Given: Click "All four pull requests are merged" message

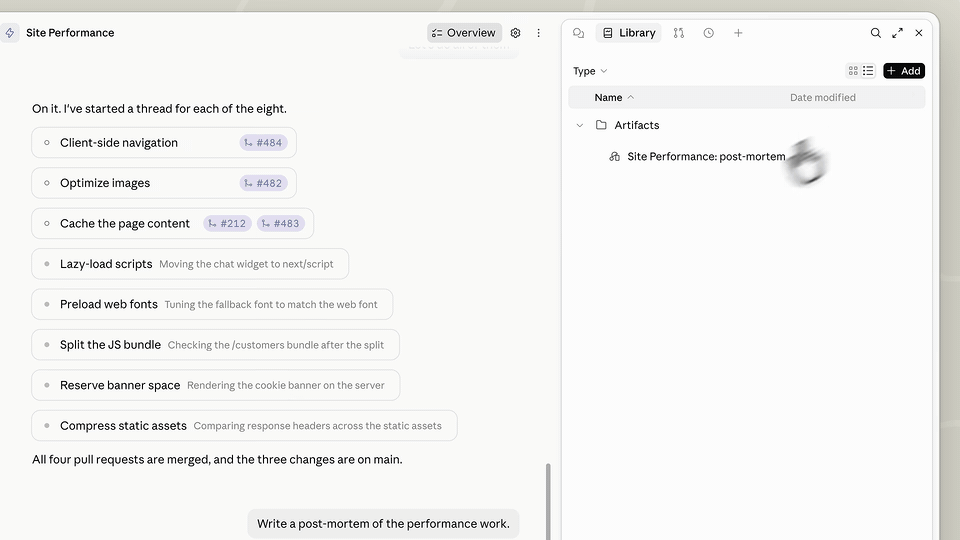Looking at the screenshot, I should 217,460.
